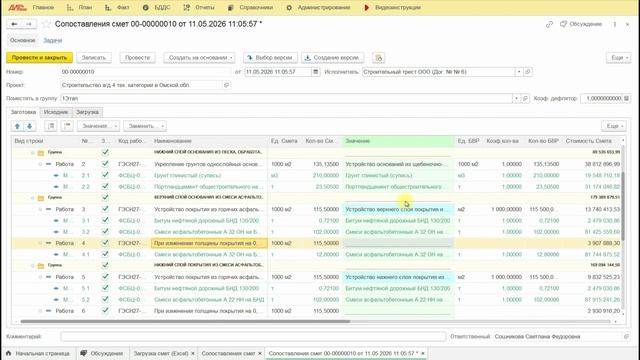Image resolution: width=640 pixels, height=360 pixels.
Task: Open the table Еще dropdown menu
Action: coord(614,126)
